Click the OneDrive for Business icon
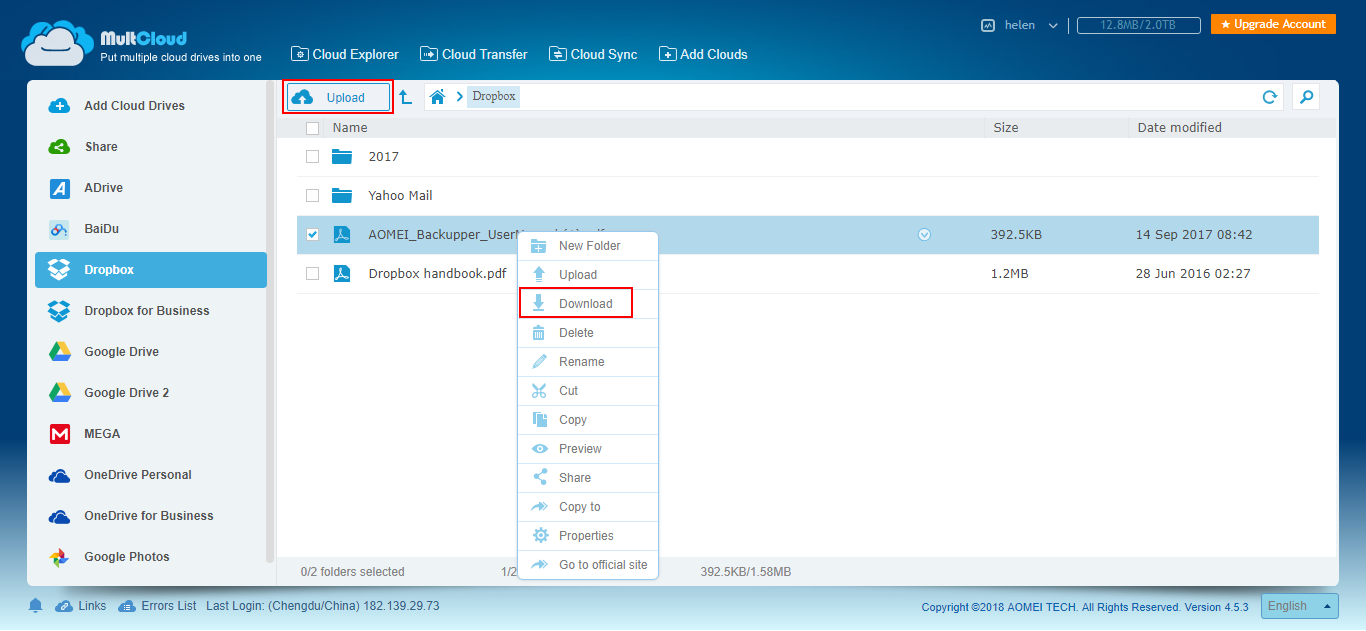1366x631 pixels. 59,517
